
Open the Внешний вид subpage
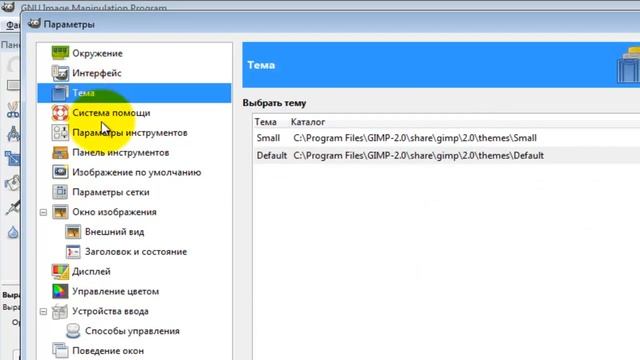click(x=114, y=232)
